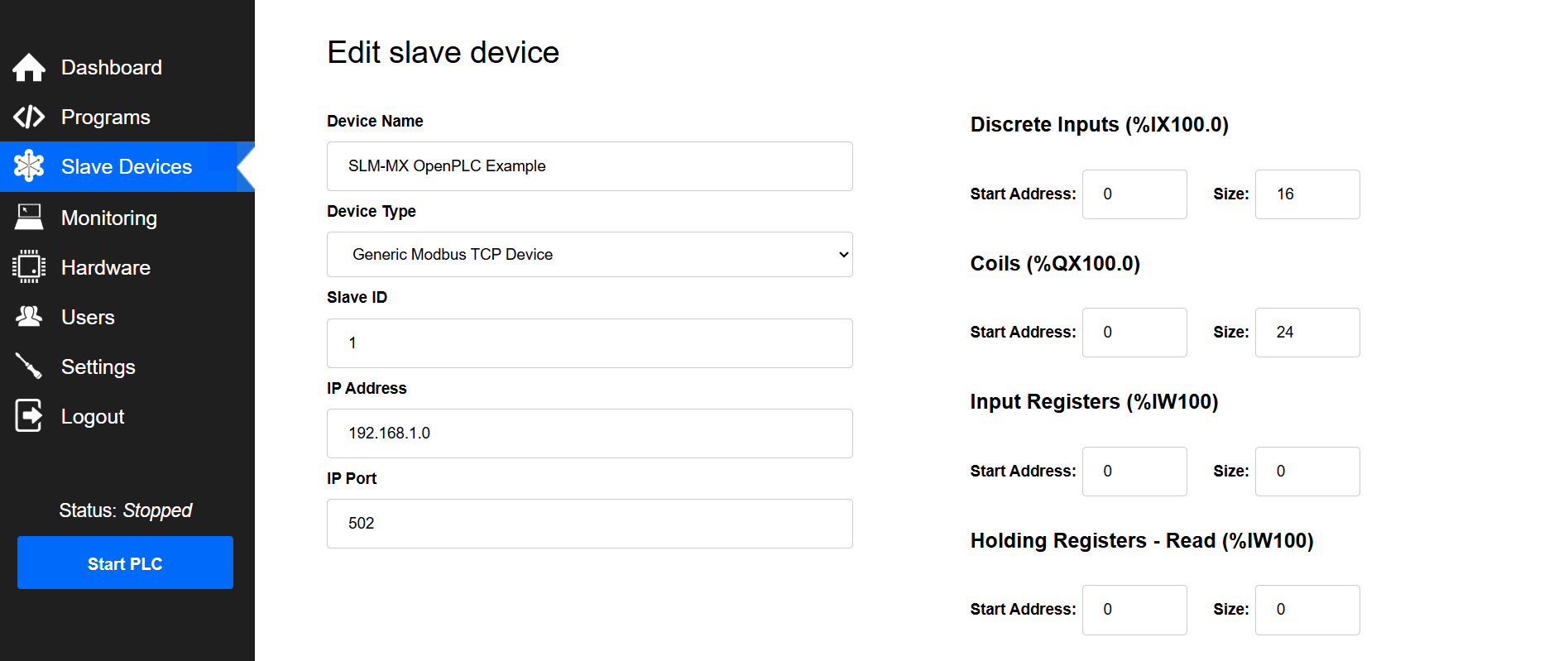The width and height of the screenshot is (1568, 661).
Task: Click the Dashboard home icon
Action: pyautogui.click(x=29, y=68)
